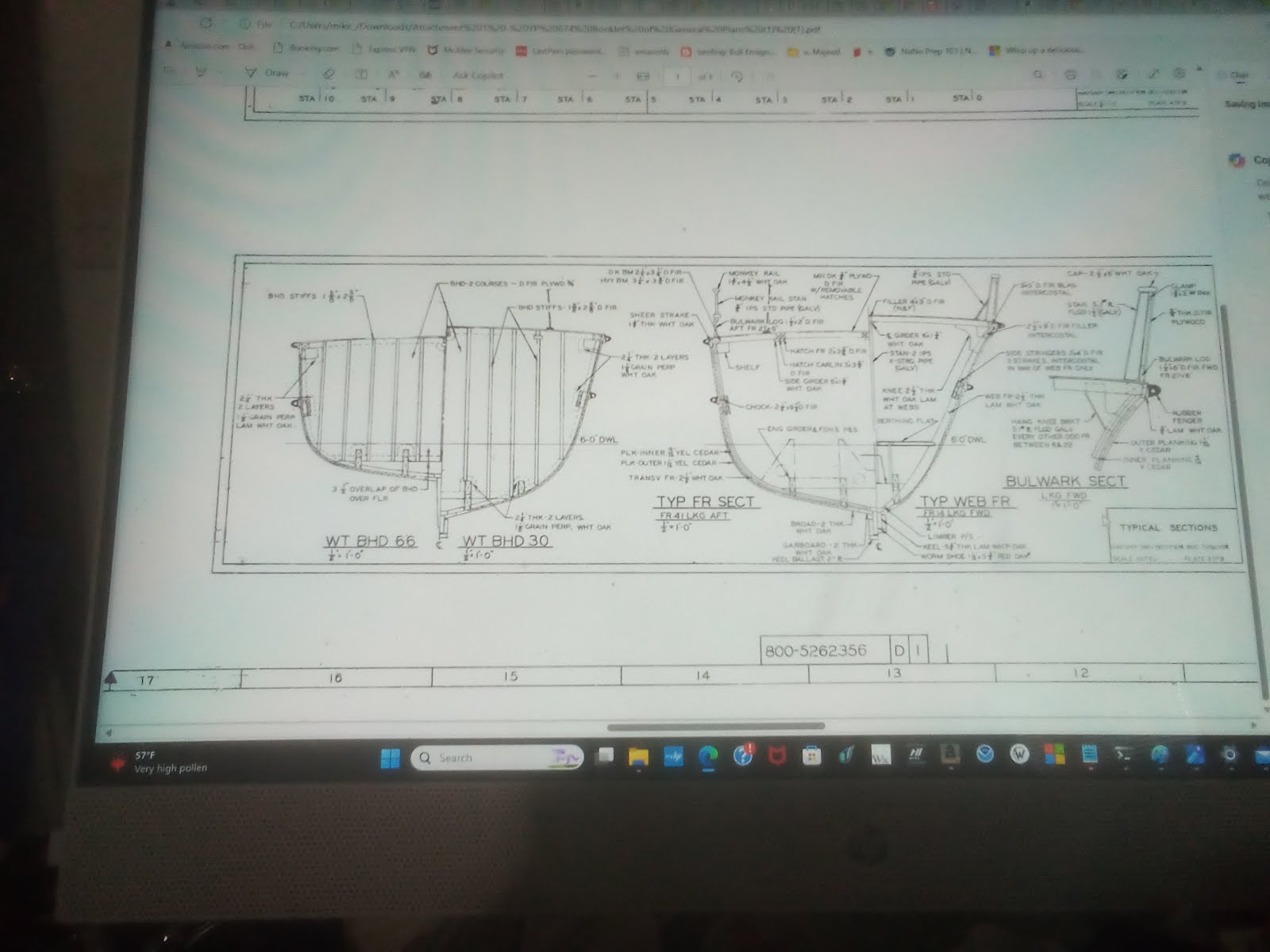1270x952 pixels.
Task: Click the page number input field
Action: pos(677,77)
